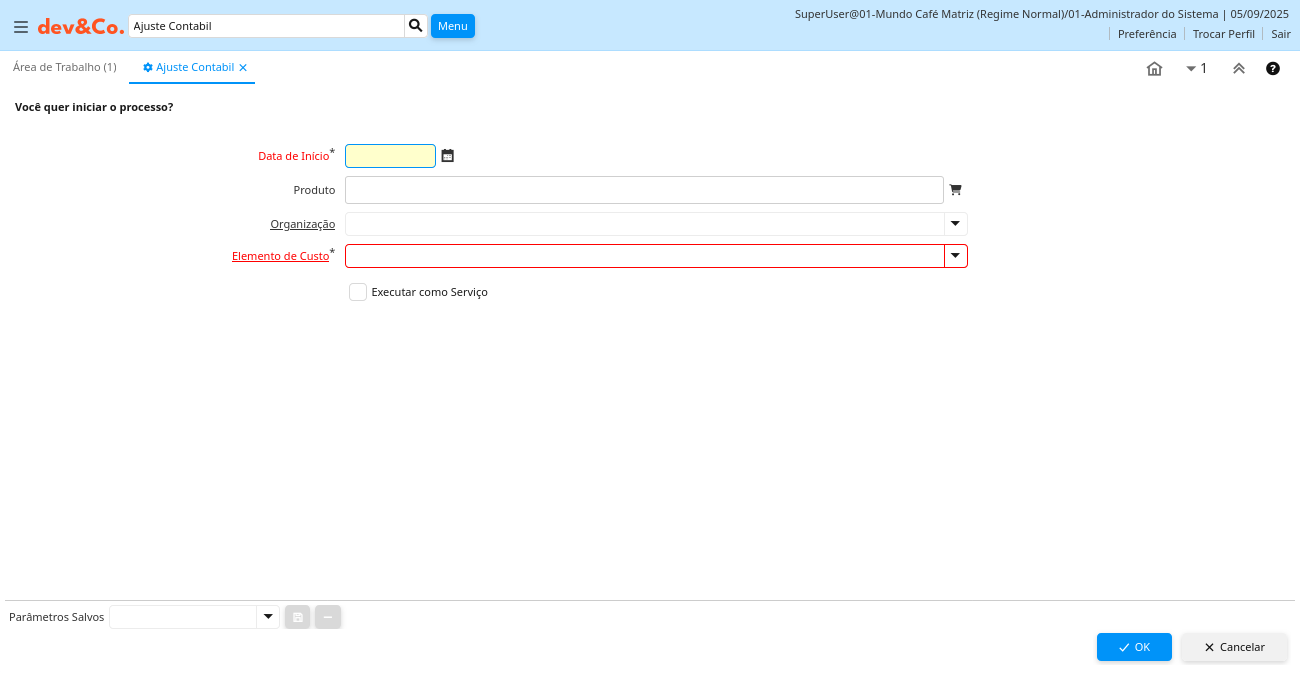Click the double chevron collapse header icon
This screenshot has width=1300, height=674.
1238,69
